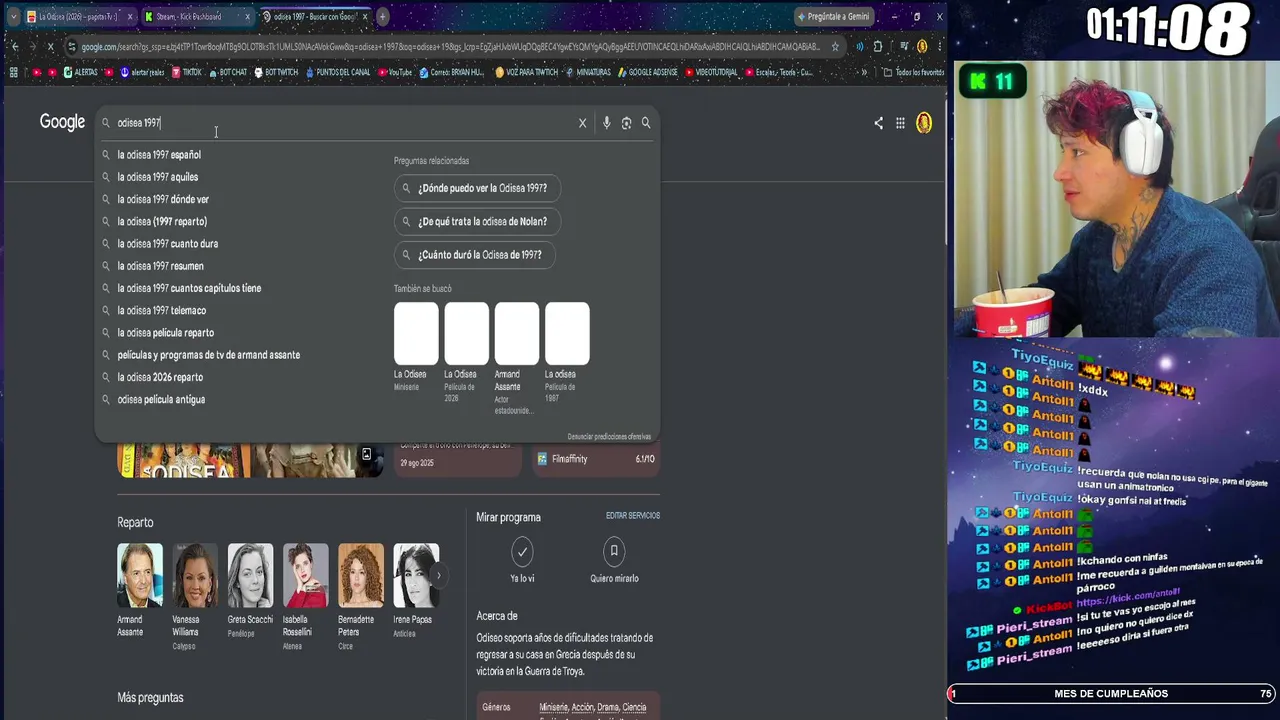Screen dimensions: 1280x720
Task: Open the Todos los favoritos folder
Action: point(914,72)
